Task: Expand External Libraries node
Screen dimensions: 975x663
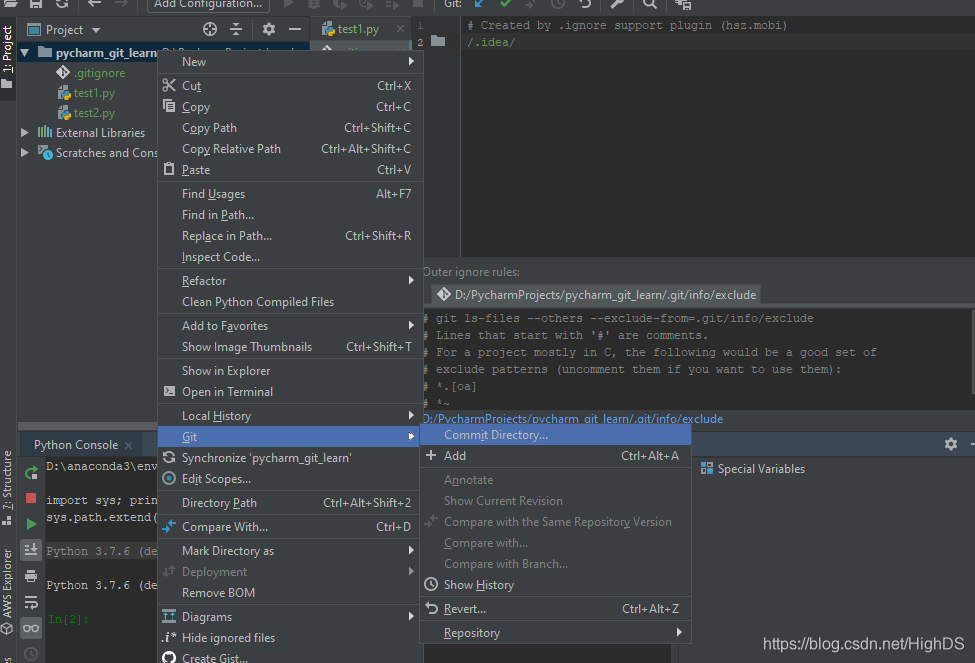Action: [x=25, y=132]
